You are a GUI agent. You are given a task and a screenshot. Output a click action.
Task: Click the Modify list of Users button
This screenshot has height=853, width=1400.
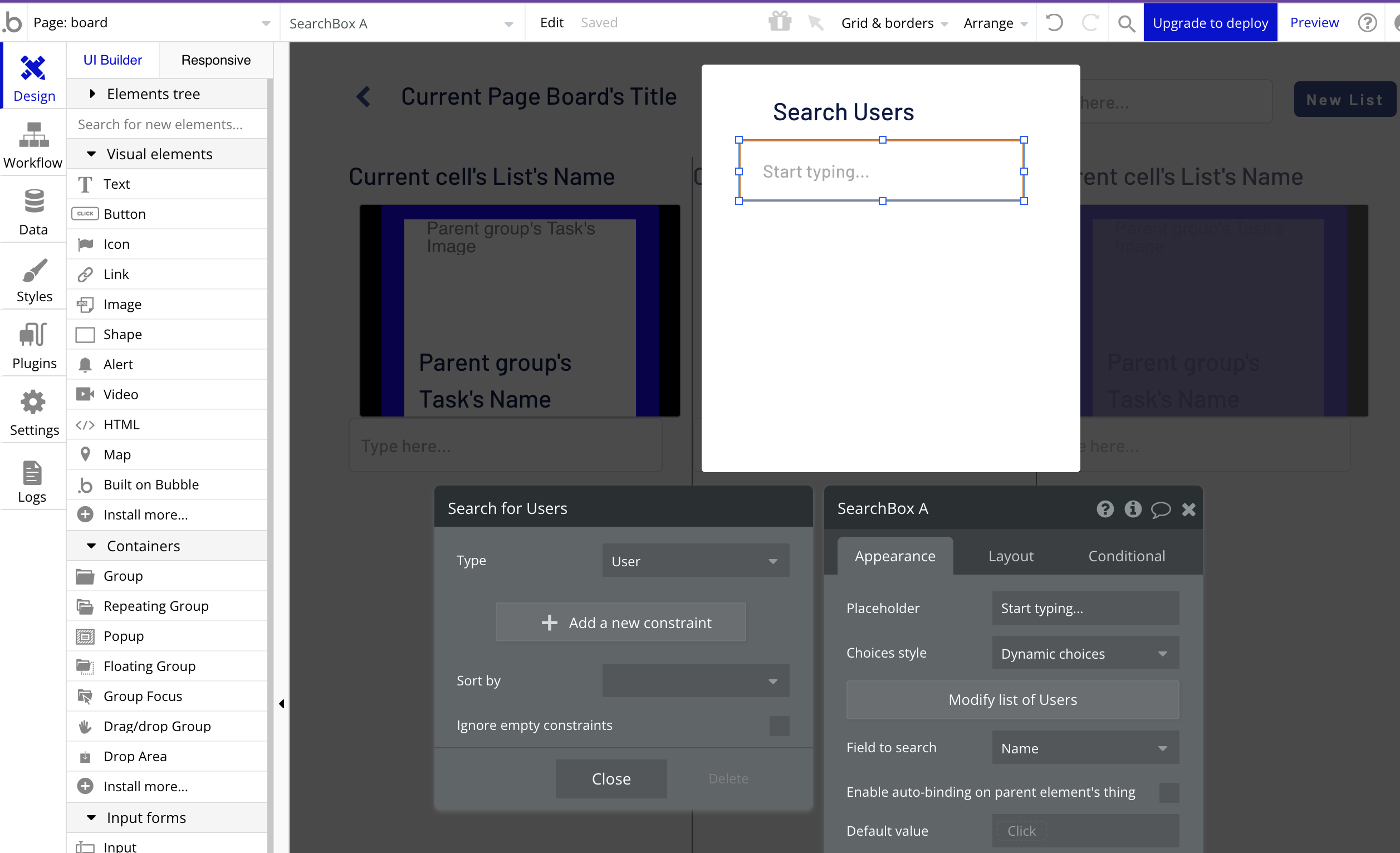1012,700
